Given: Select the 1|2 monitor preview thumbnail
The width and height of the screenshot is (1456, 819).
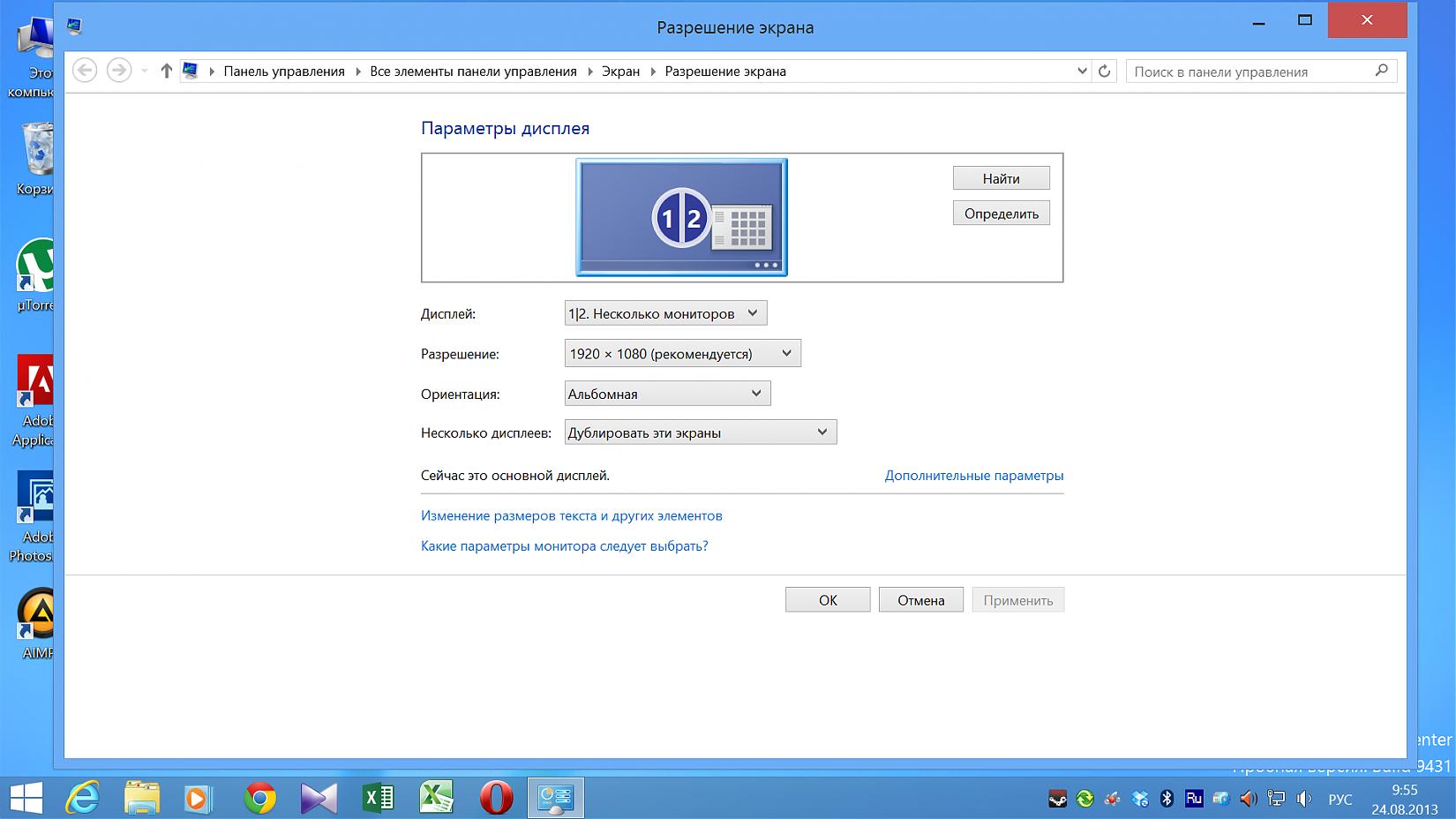Looking at the screenshot, I should 681,217.
